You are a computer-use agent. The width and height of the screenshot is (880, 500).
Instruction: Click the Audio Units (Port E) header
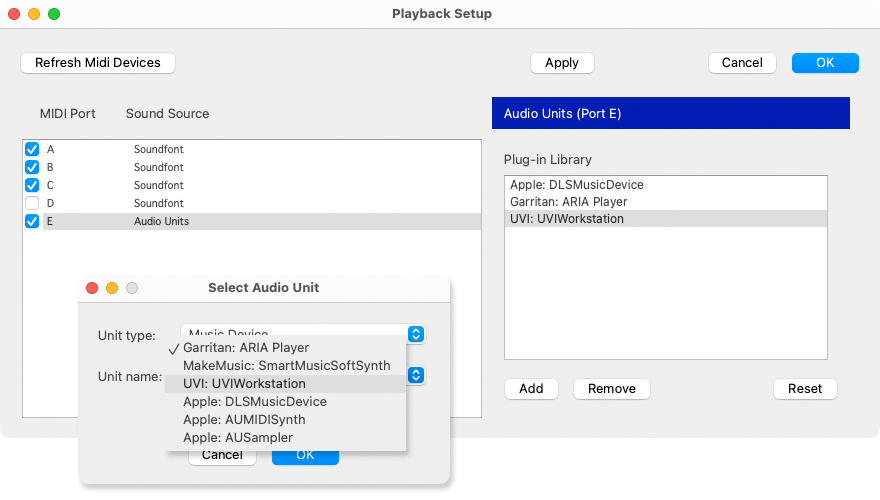[x=671, y=113]
